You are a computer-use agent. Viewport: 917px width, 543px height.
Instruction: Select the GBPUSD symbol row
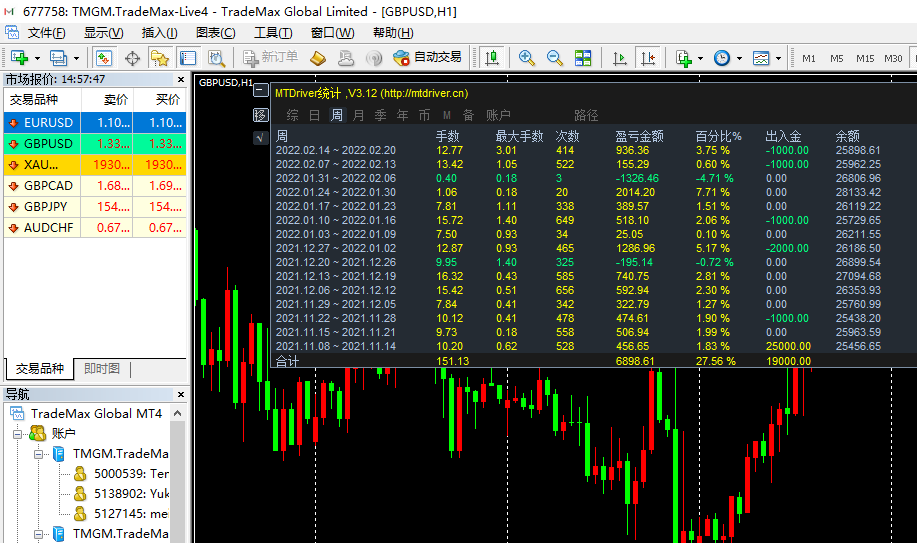coord(95,143)
